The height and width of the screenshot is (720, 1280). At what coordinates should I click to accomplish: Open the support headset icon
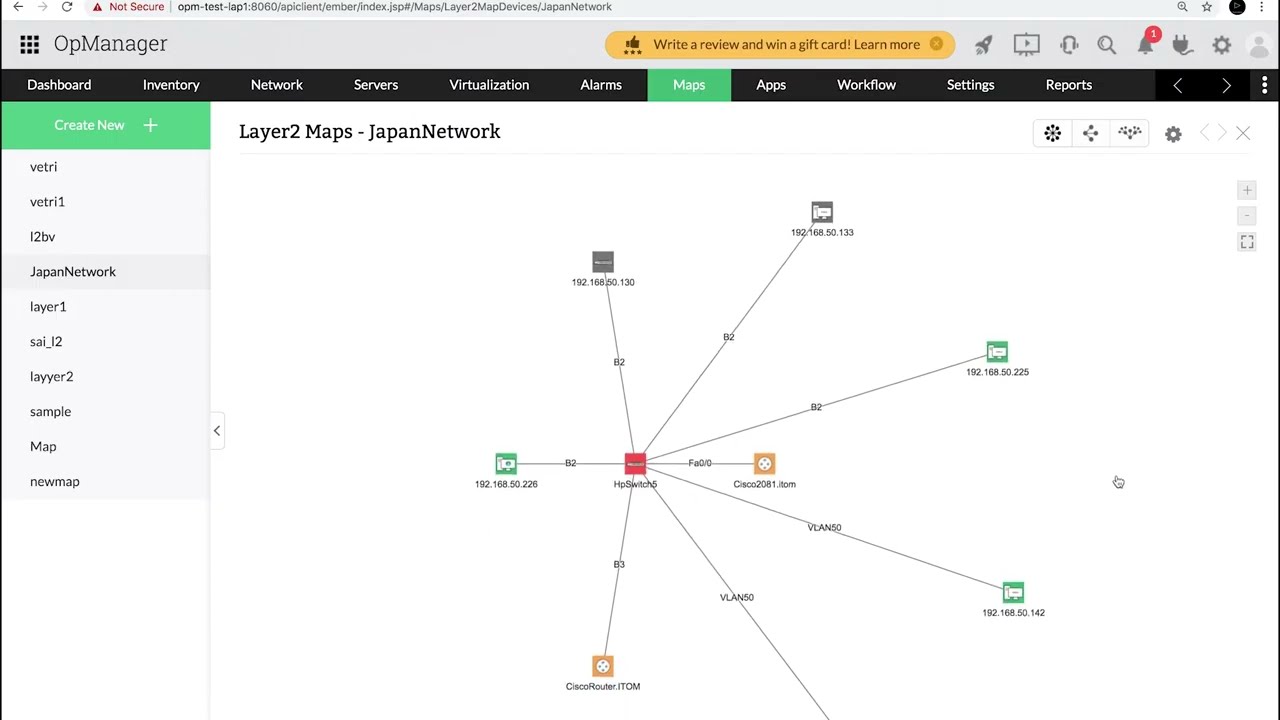pyautogui.click(x=1069, y=44)
